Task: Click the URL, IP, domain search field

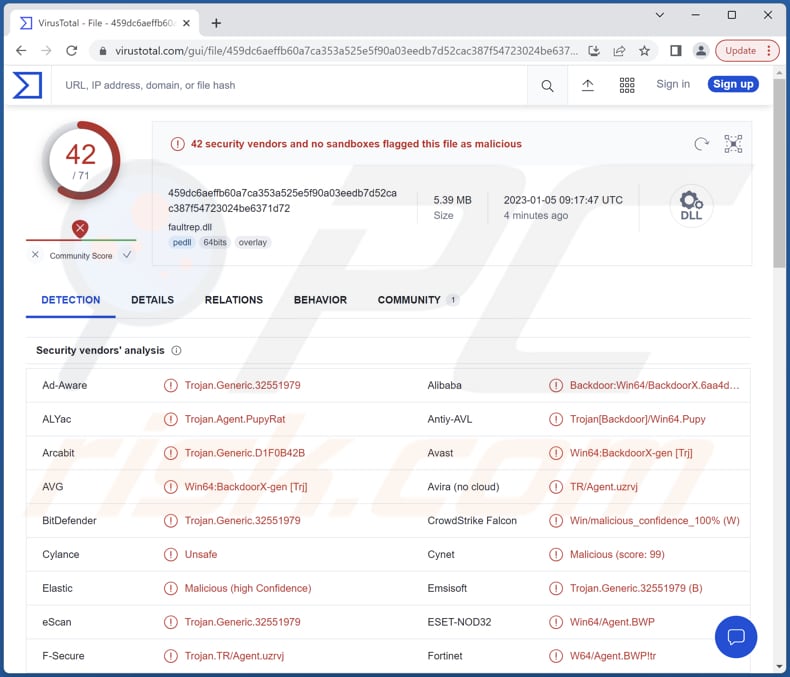Action: coord(290,86)
